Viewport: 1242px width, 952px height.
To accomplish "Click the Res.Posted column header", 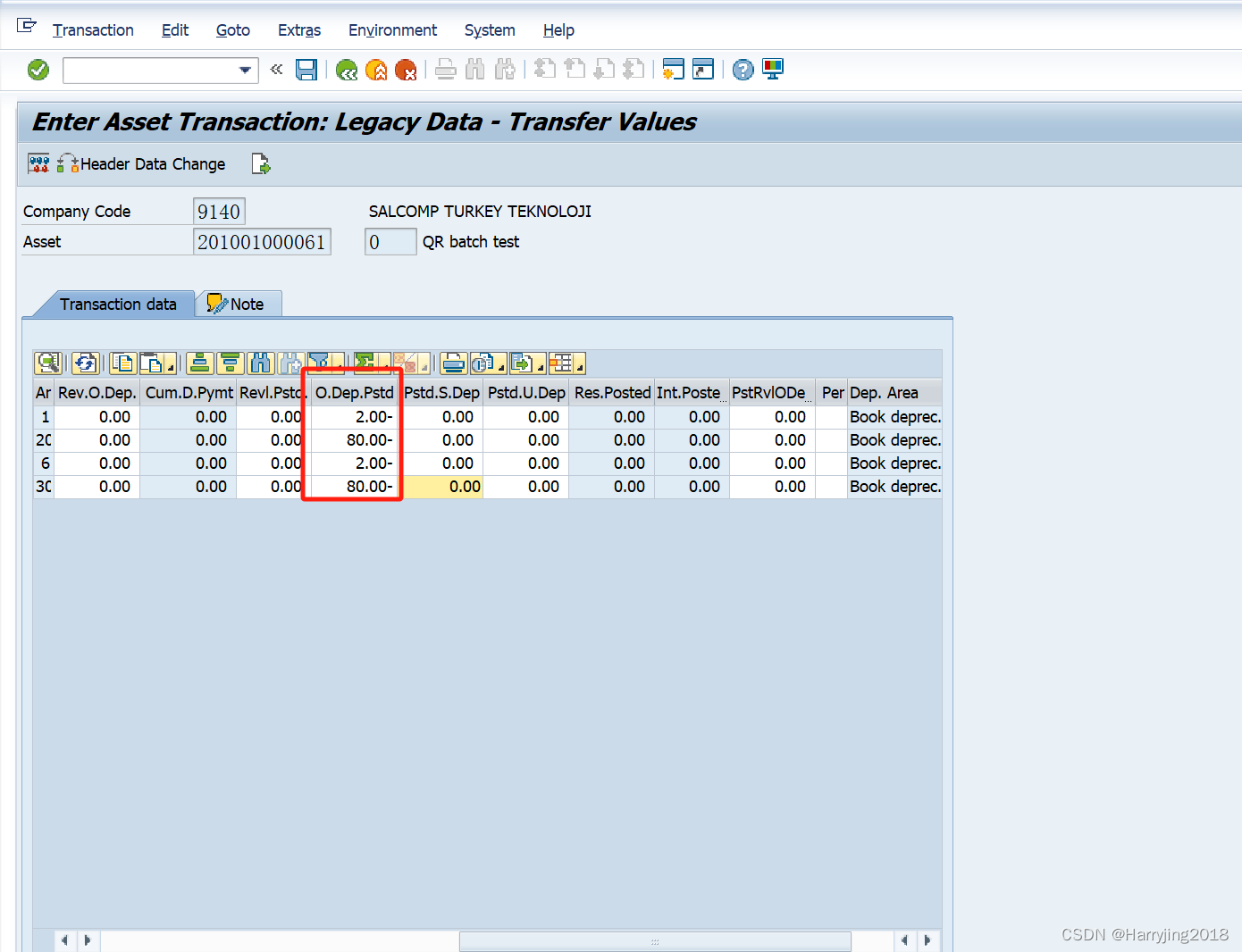I will click(612, 393).
